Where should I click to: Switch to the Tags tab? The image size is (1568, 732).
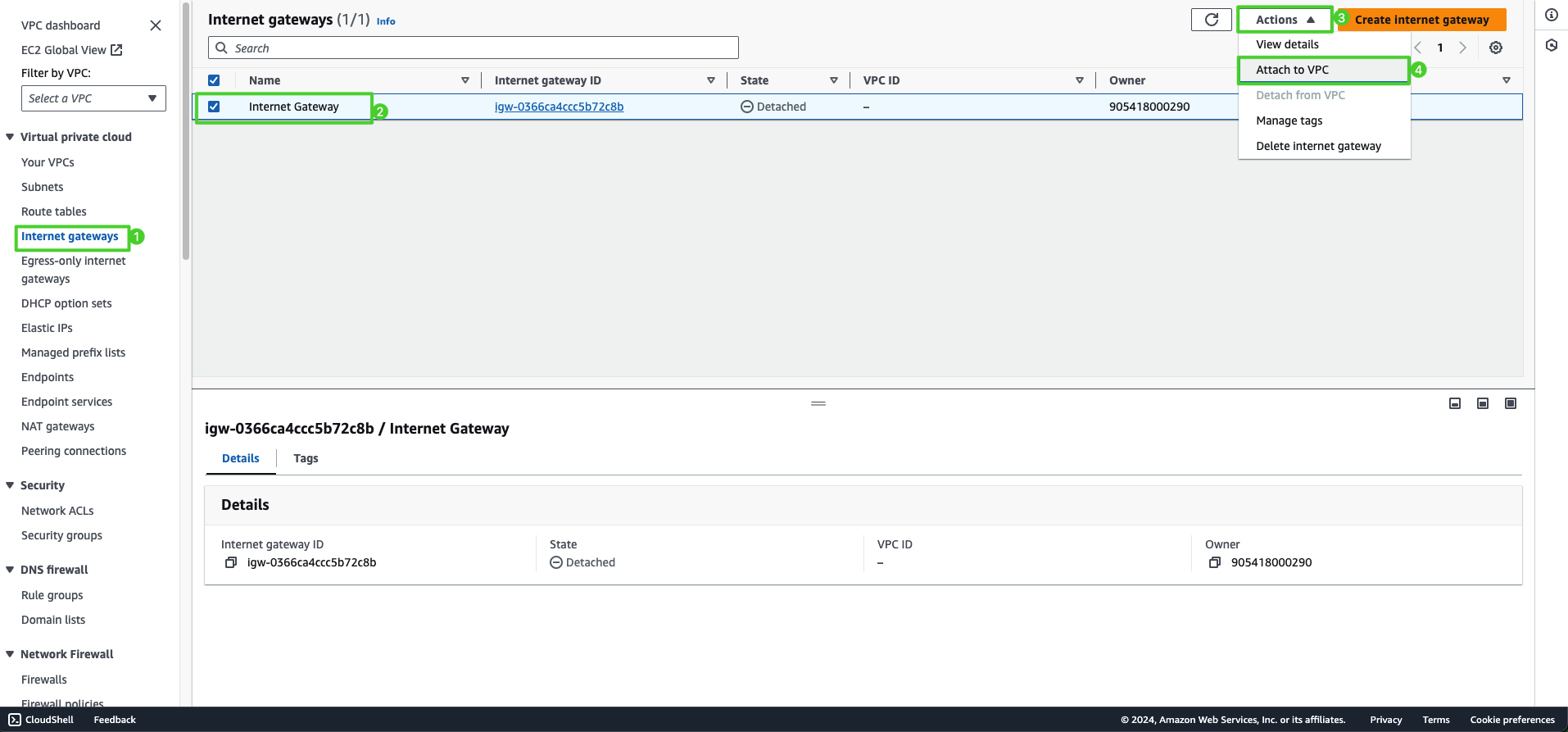point(306,458)
